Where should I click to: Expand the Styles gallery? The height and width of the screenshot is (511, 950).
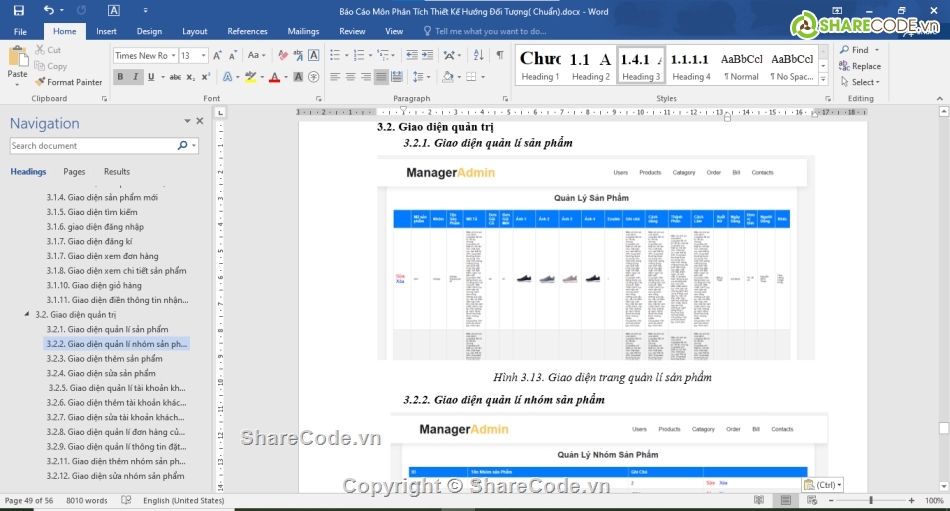[823, 79]
